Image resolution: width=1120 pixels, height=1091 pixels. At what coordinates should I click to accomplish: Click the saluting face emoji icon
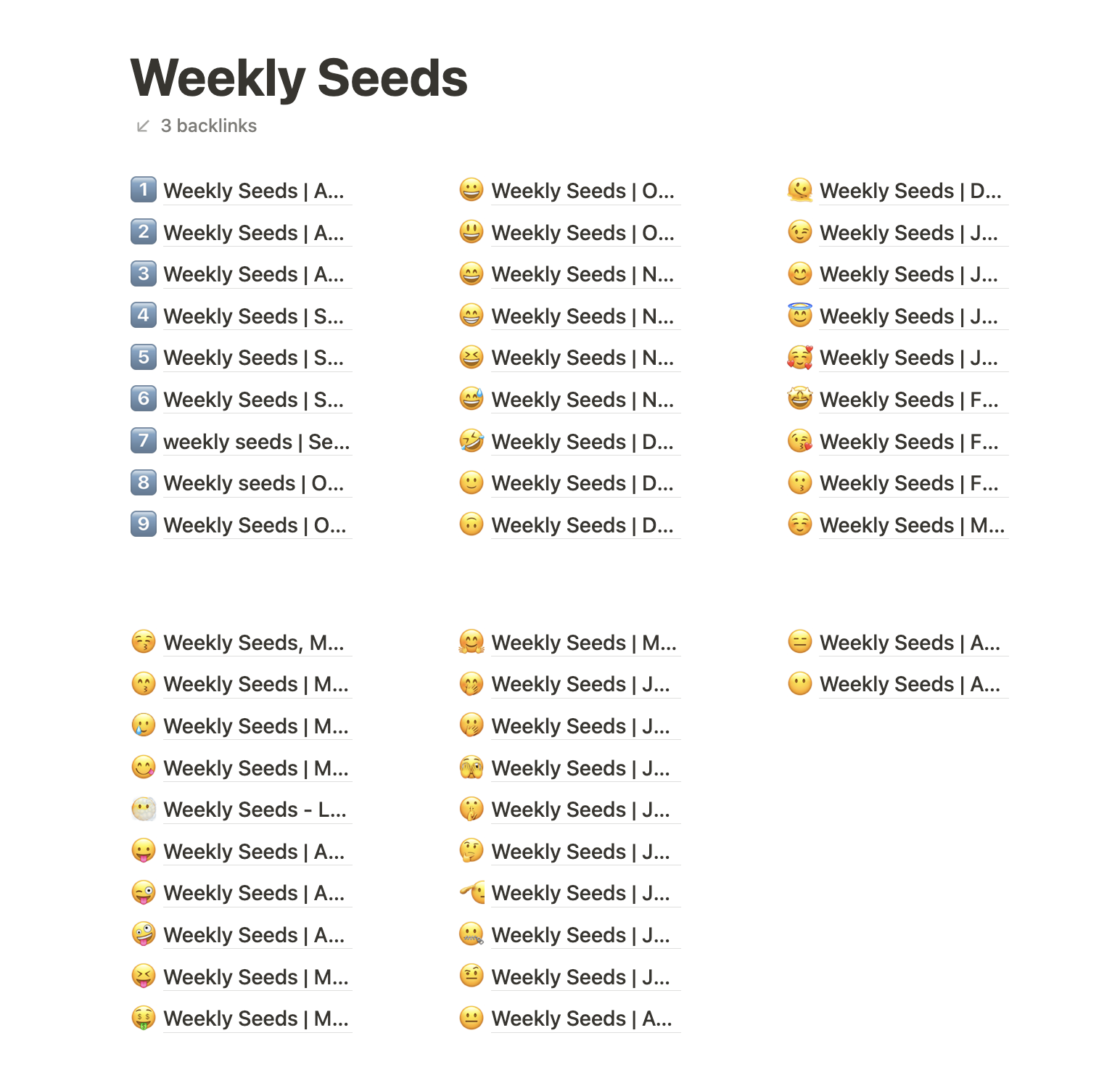click(472, 892)
